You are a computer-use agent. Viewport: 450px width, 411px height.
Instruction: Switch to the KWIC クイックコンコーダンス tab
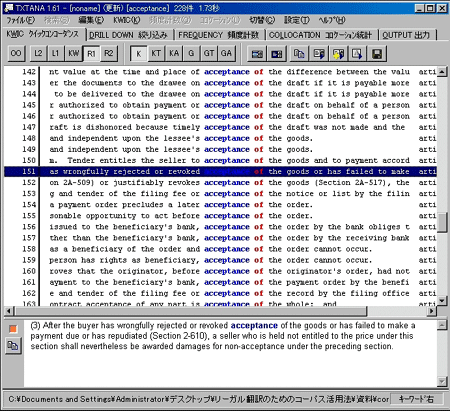click(x=43, y=34)
